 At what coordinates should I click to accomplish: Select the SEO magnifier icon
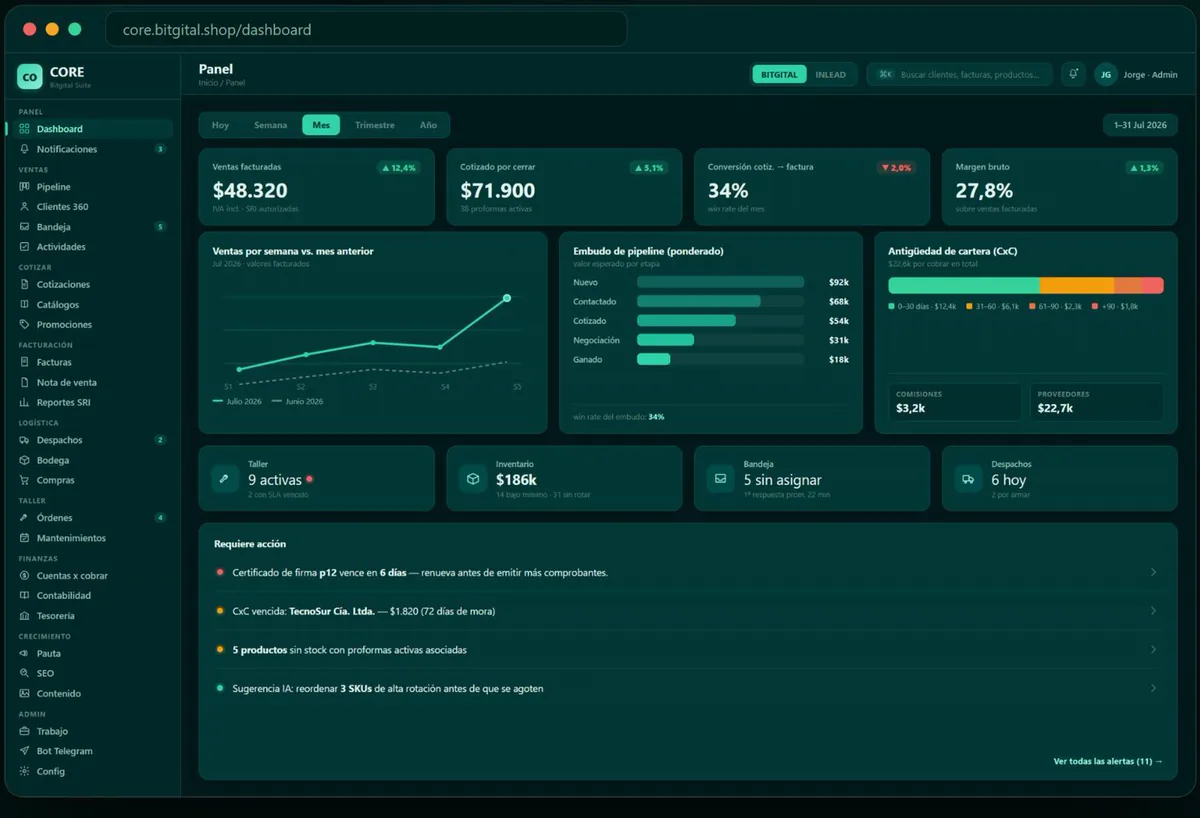[x=25, y=674]
